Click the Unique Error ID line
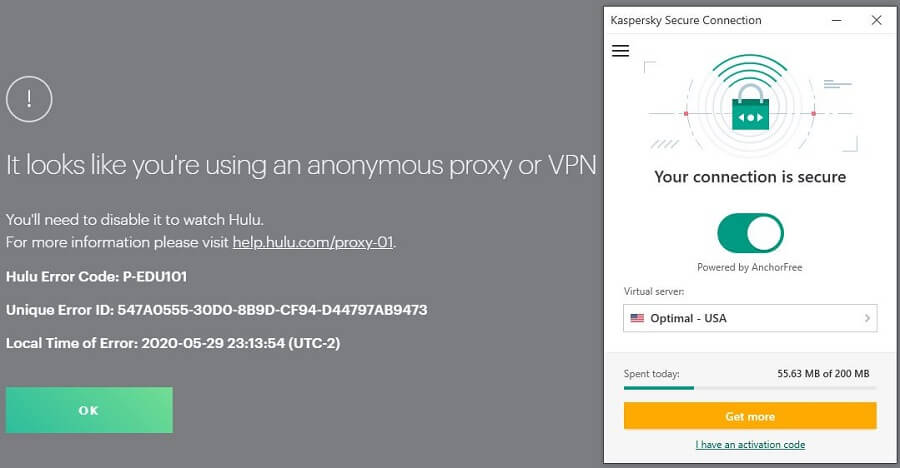Screen dimensions: 900x468 click(x=216, y=310)
